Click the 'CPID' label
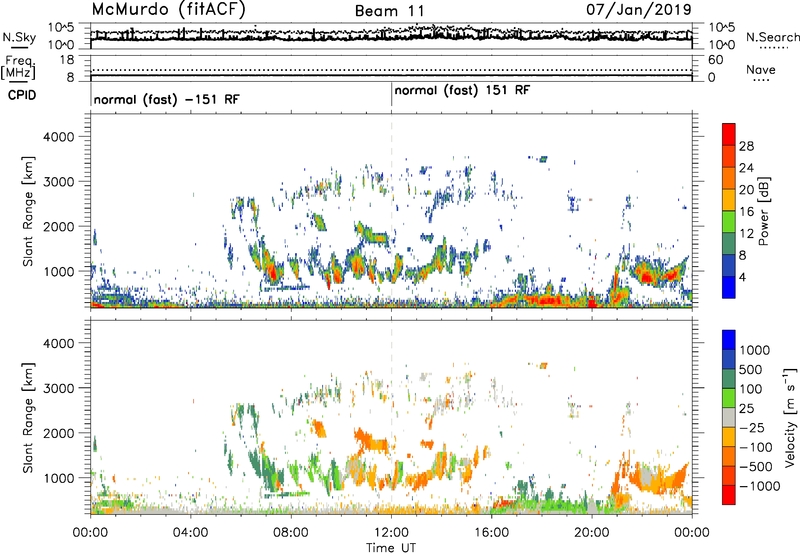Viewport: 800px width, 554px height. point(22,95)
